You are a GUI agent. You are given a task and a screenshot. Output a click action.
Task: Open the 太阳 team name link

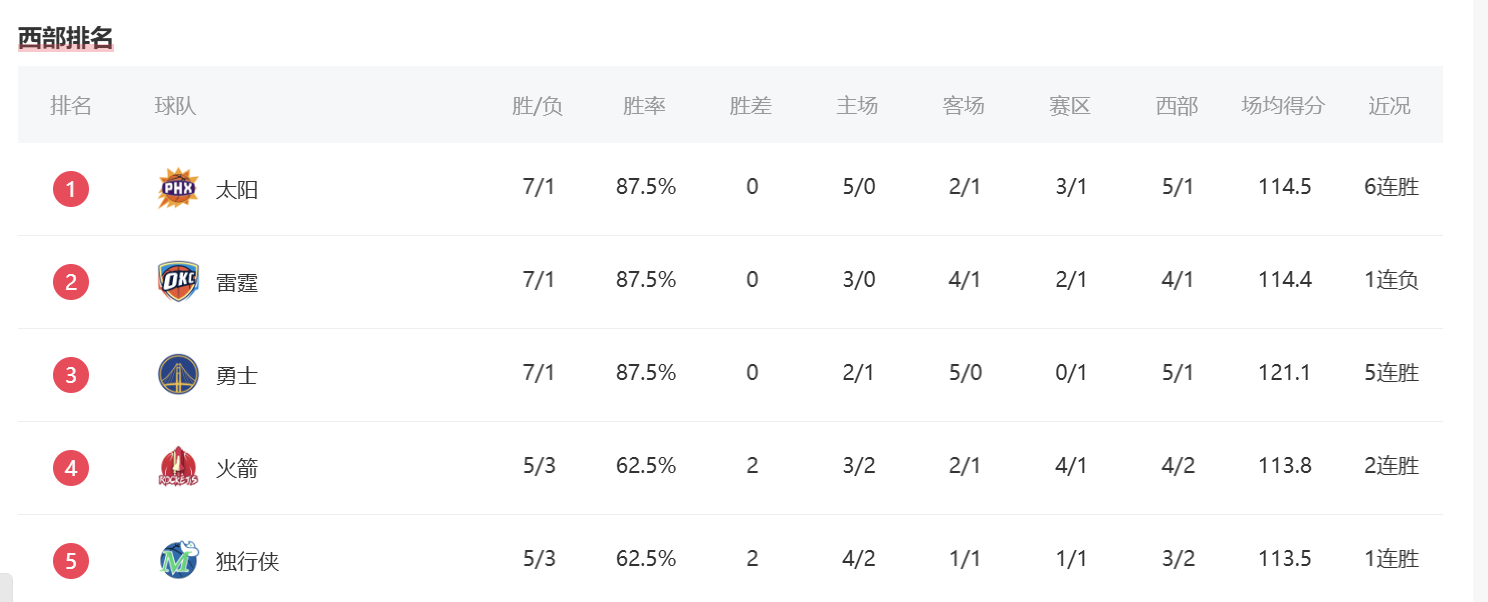(x=237, y=189)
